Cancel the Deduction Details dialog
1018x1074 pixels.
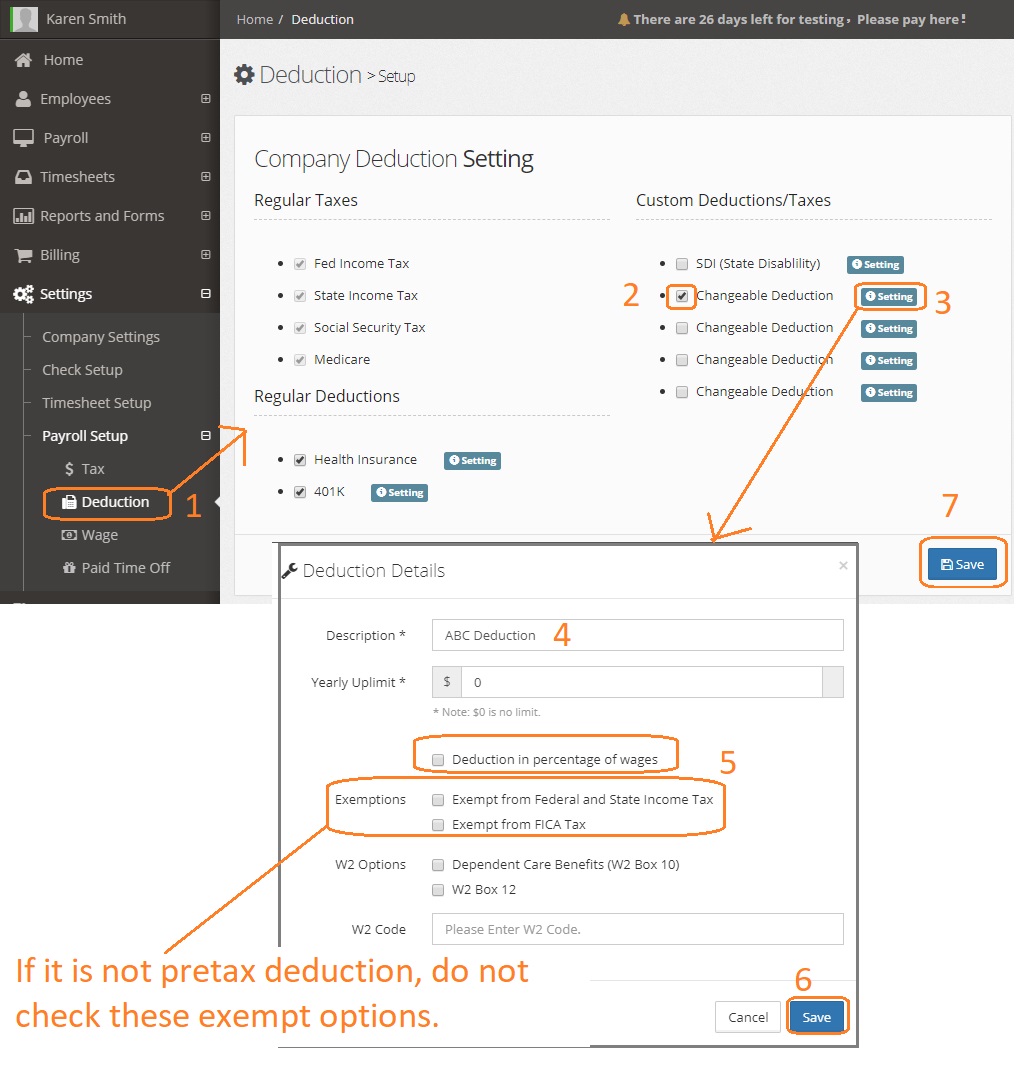coord(747,1018)
